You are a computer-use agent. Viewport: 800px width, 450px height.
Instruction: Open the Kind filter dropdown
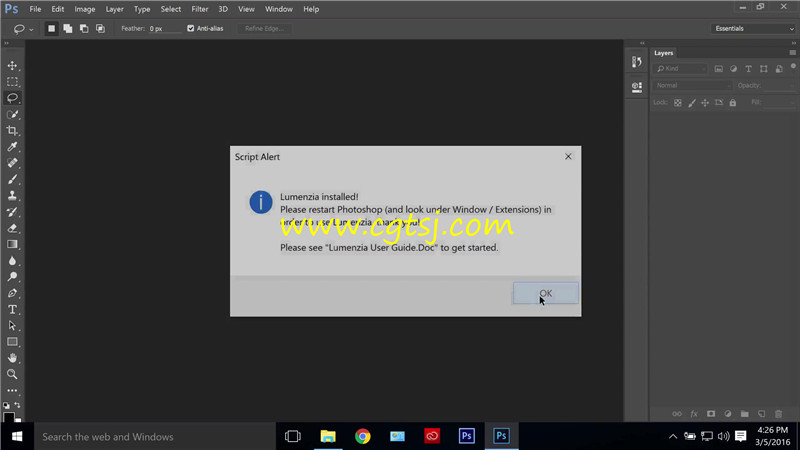(680, 69)
